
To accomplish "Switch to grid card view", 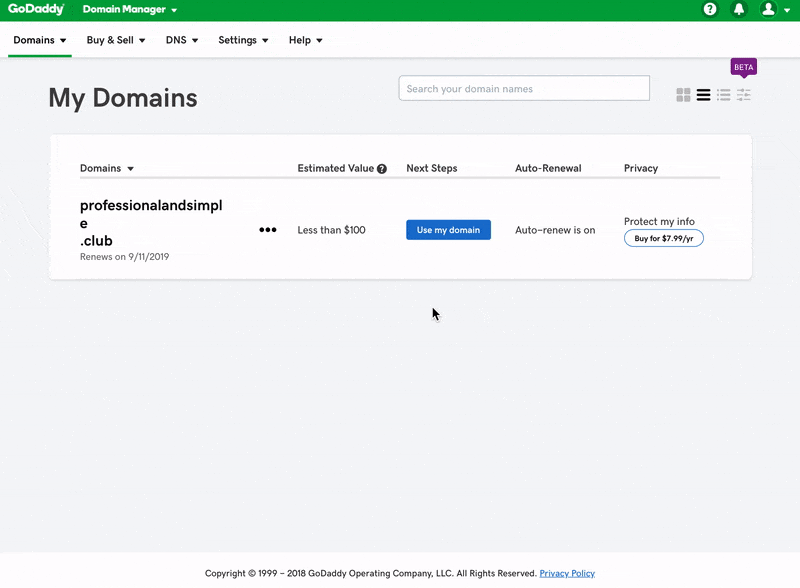I will (x=683, y=95).
